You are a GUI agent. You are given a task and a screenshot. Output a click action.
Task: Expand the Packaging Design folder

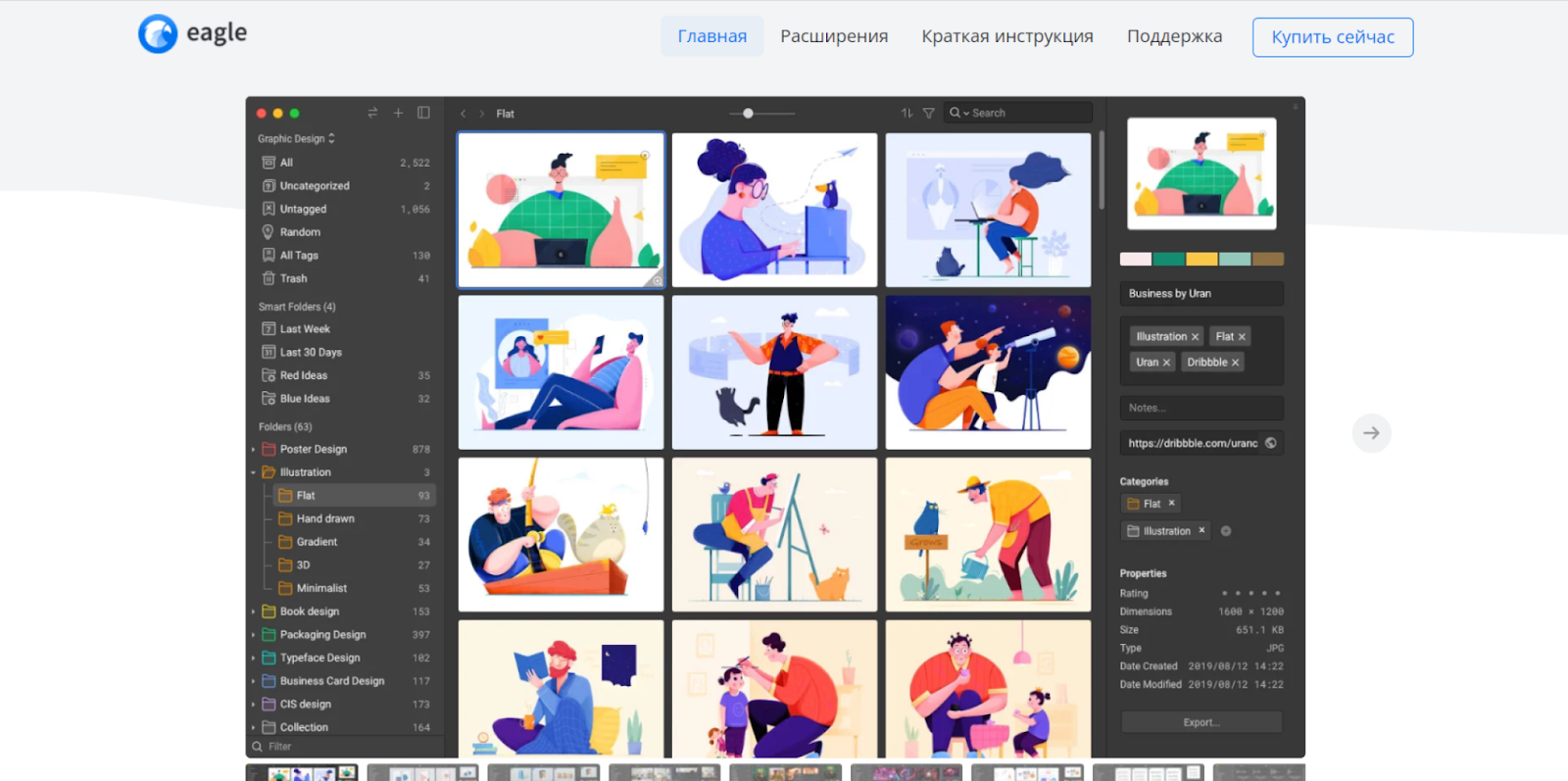[x=254, y=635]
